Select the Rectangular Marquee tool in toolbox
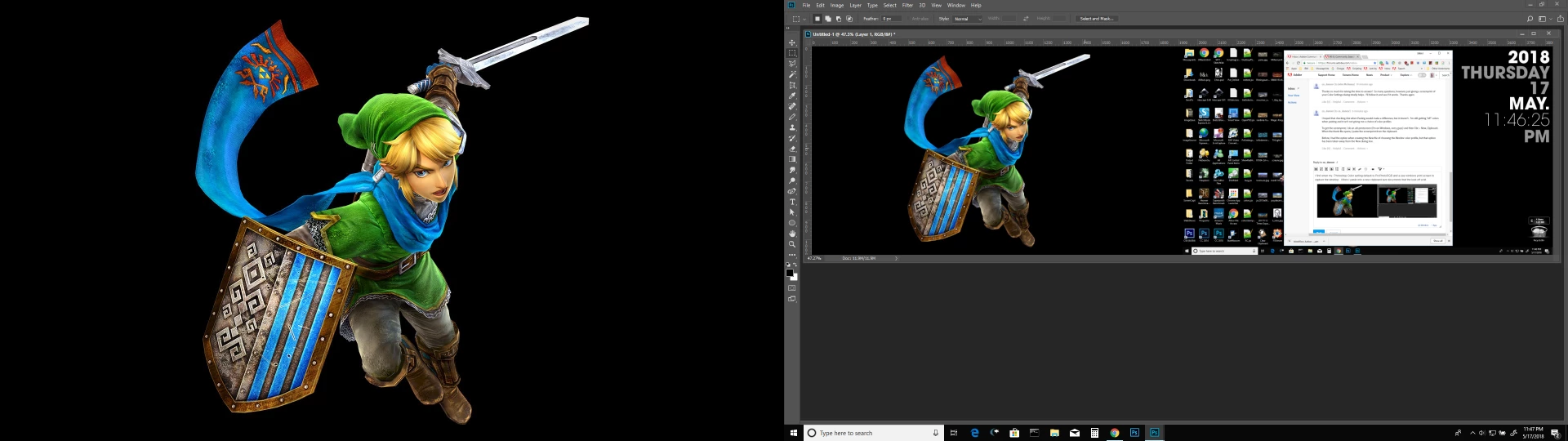This screenshot has height=441, width=1568. (x=792, y=53)
